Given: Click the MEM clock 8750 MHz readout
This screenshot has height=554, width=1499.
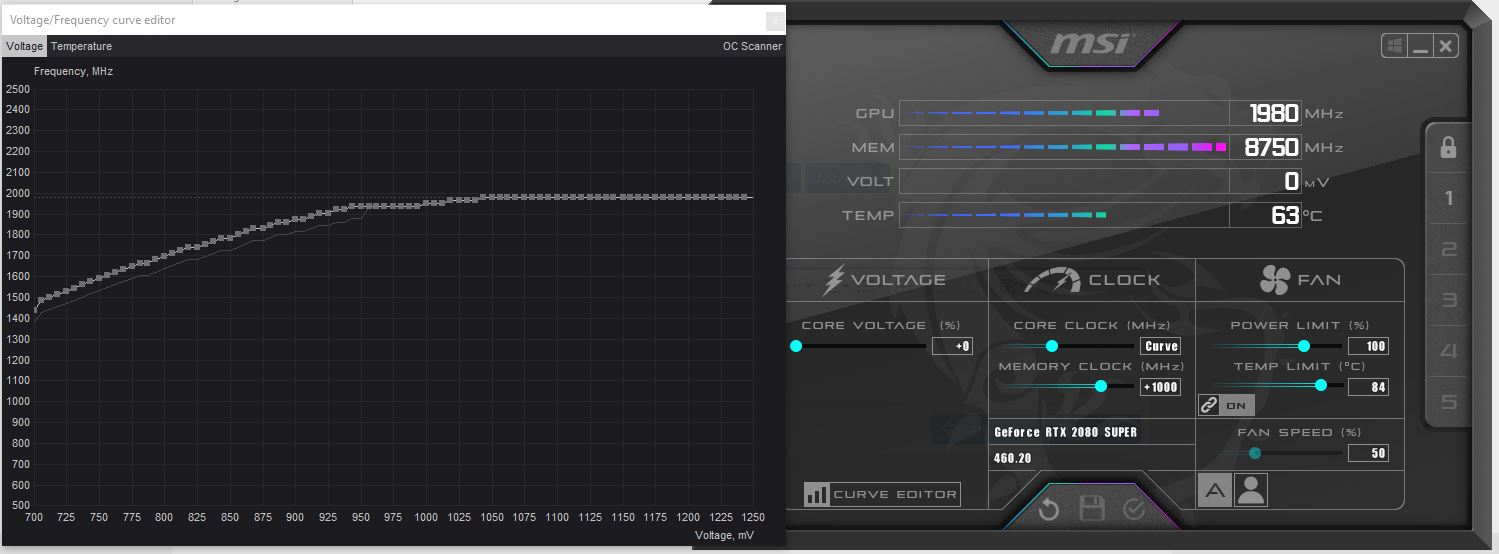Looking at the screenshot, I should pyautogui.click(x=1265, y=147).
